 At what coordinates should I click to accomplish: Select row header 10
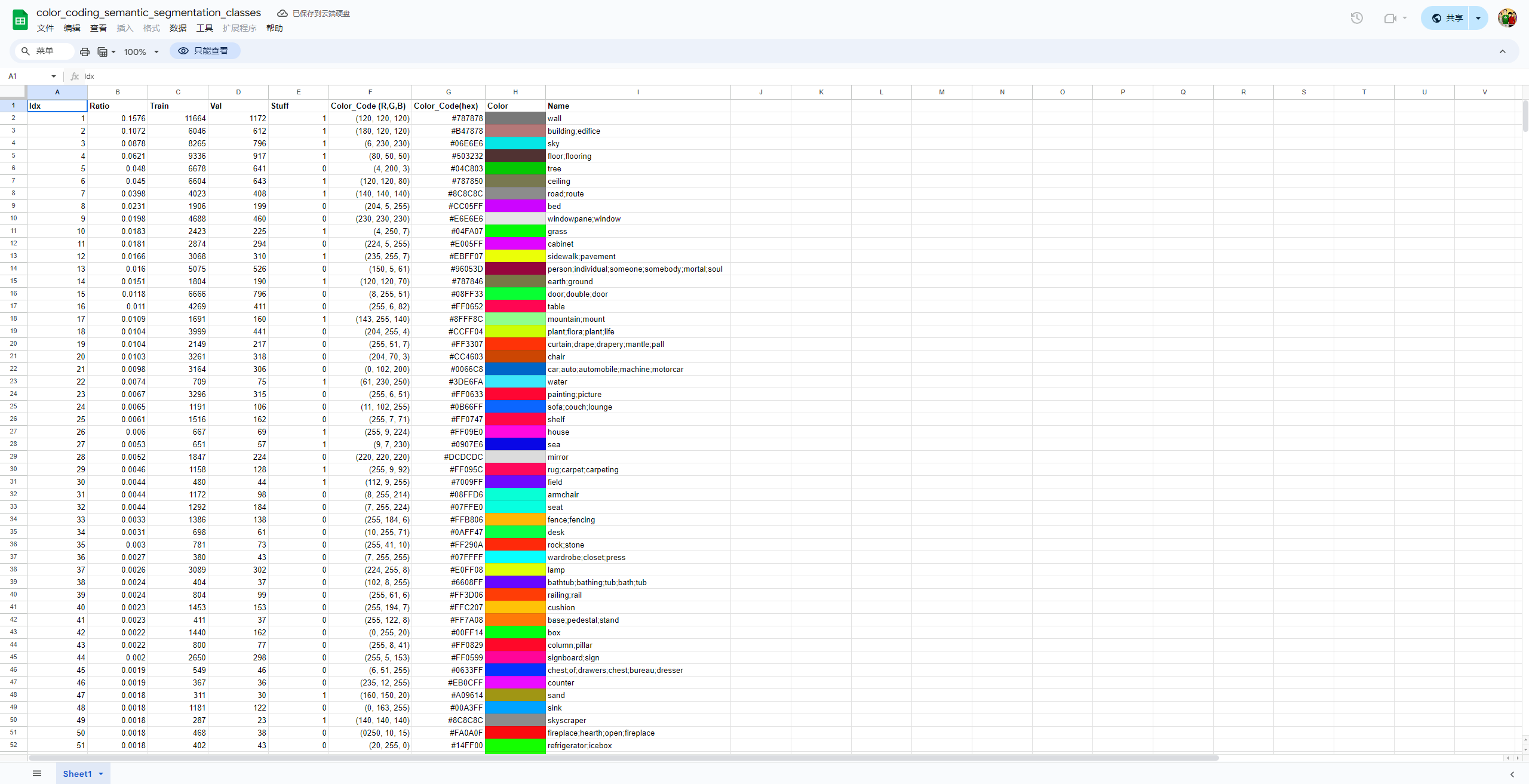point(13,219)
